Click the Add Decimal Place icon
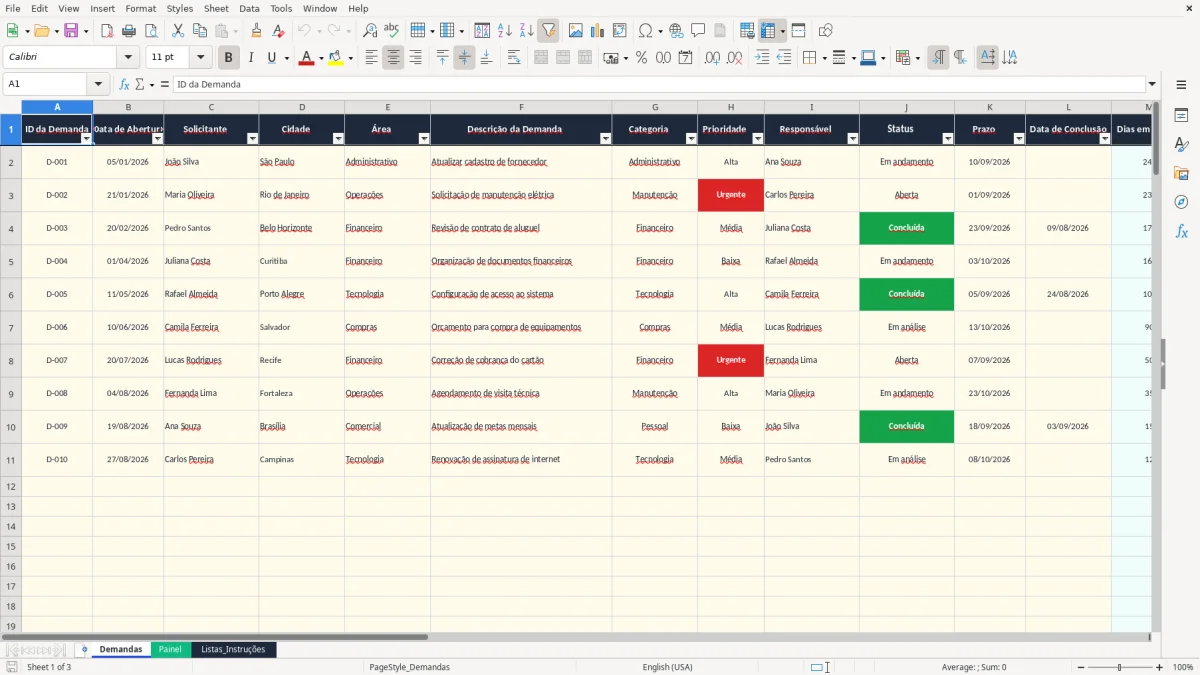Image resolution: width=1200 pixels, height=675 pixels. (712, 58)
